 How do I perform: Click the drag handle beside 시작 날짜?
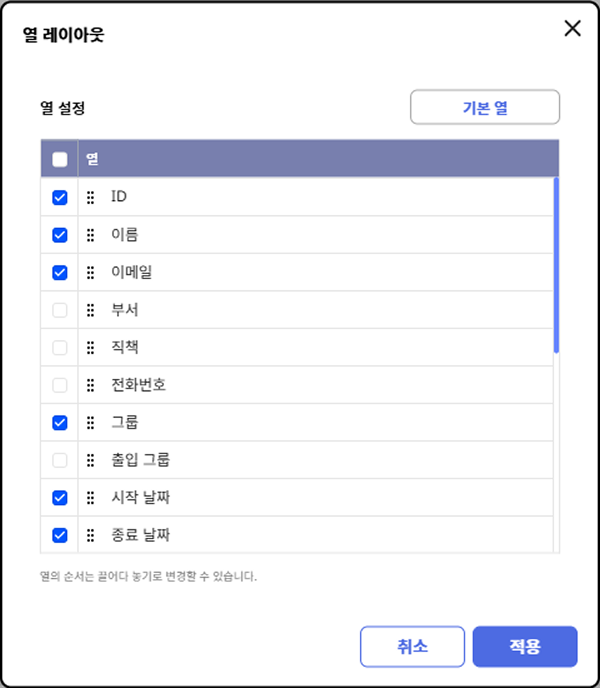tap(90, 497)
